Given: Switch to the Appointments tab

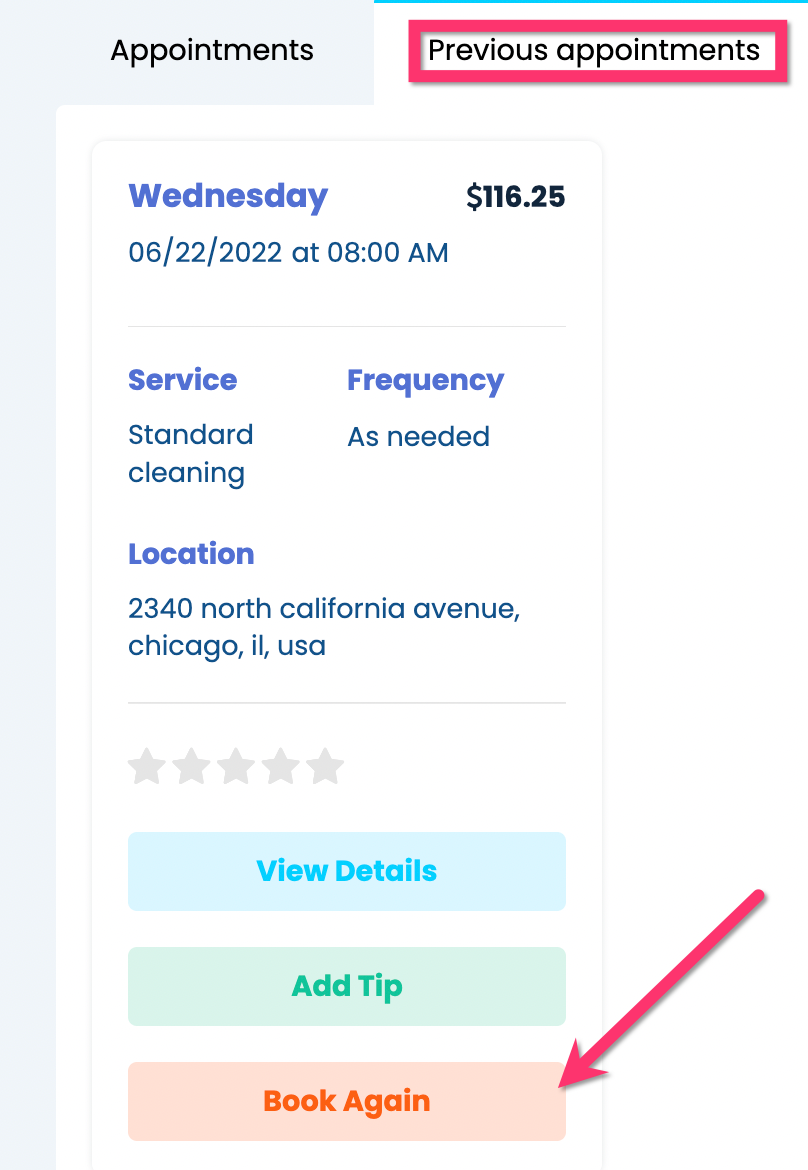Looking at the screenshot, I should pyautogui.click(x=212, y=50).
